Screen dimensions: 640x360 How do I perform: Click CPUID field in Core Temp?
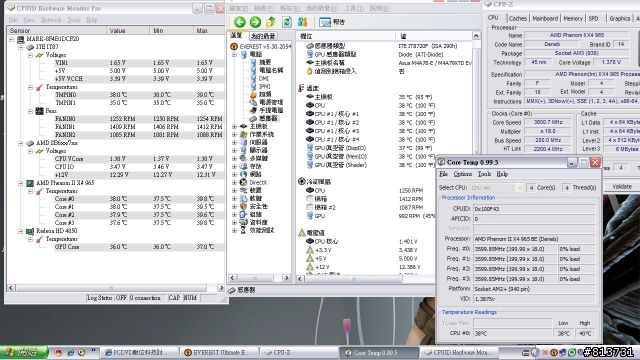coord(534,209)
